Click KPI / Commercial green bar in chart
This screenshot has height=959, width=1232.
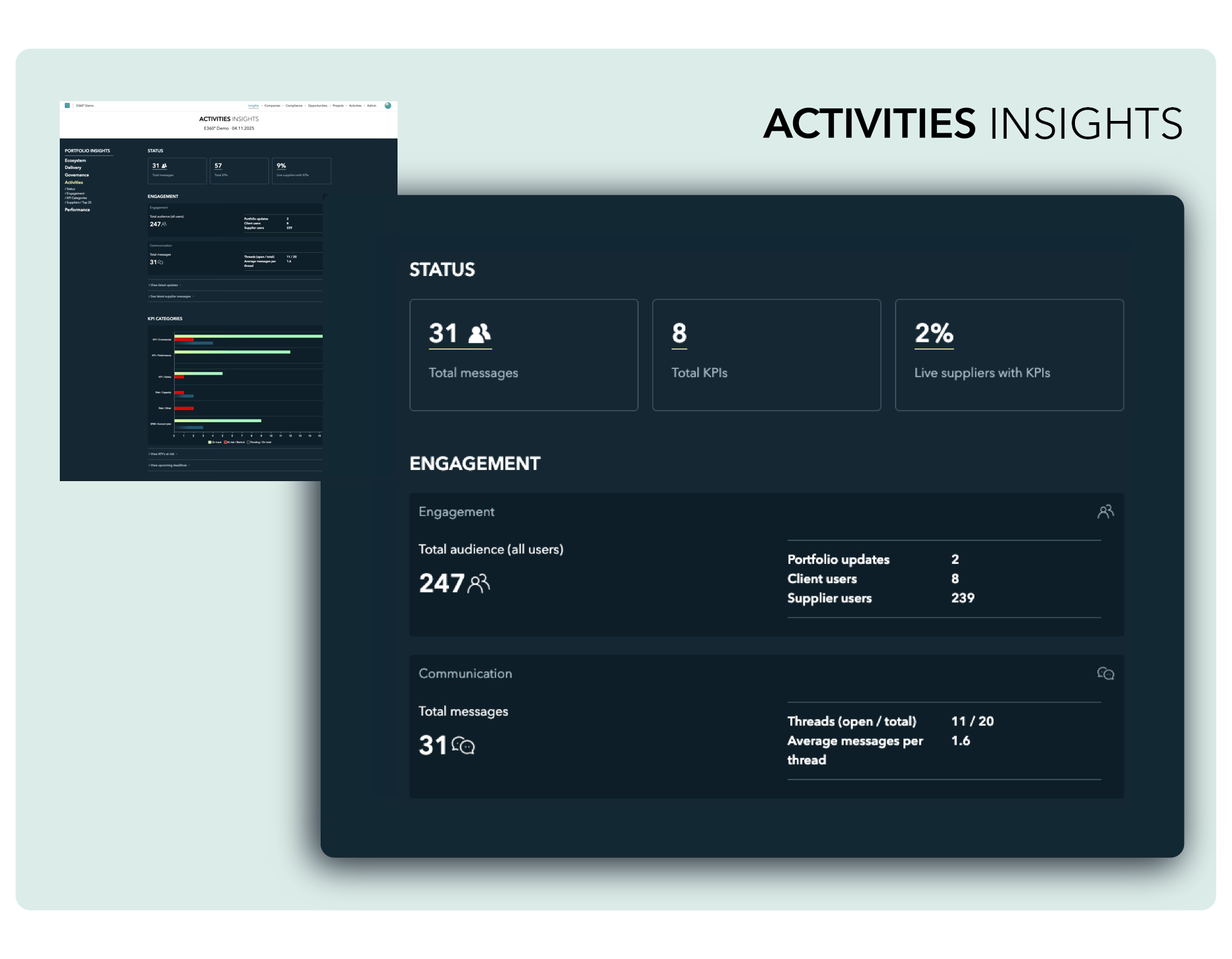click(248, 336)
